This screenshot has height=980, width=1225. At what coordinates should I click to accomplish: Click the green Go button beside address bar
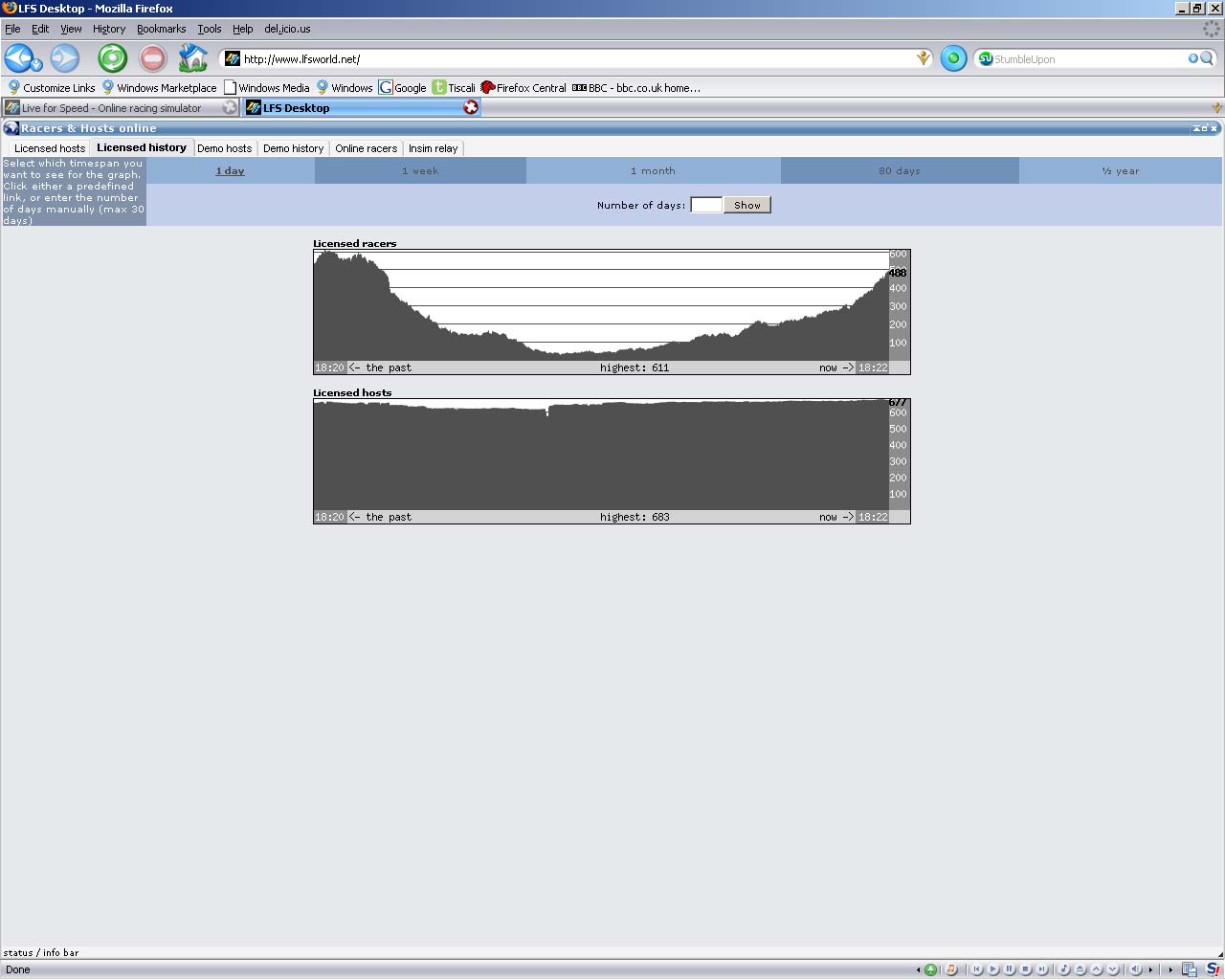[953, 58]
